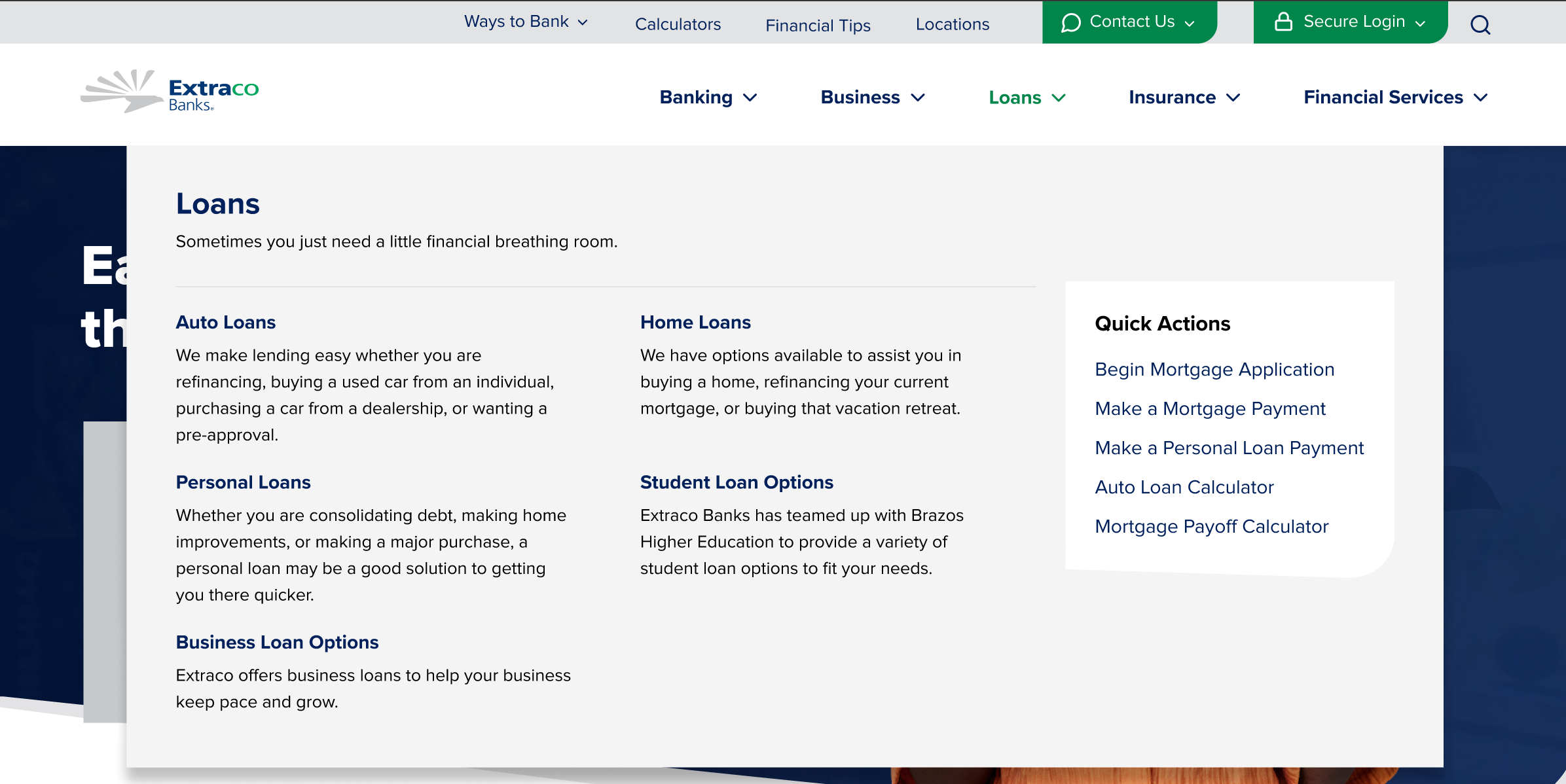Image resolution: width=1566 pixels, height=784 pixels.
Task: Click the search magnifier icon
Action: 1480,25
